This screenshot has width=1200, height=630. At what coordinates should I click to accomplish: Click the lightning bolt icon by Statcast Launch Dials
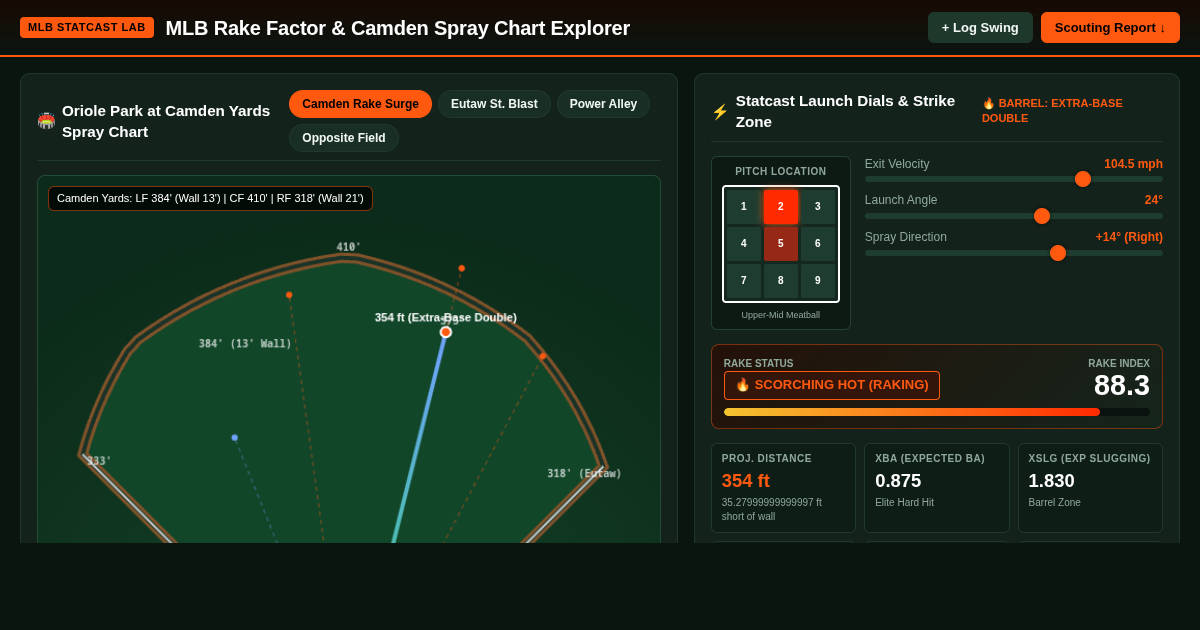pos(720,112)
